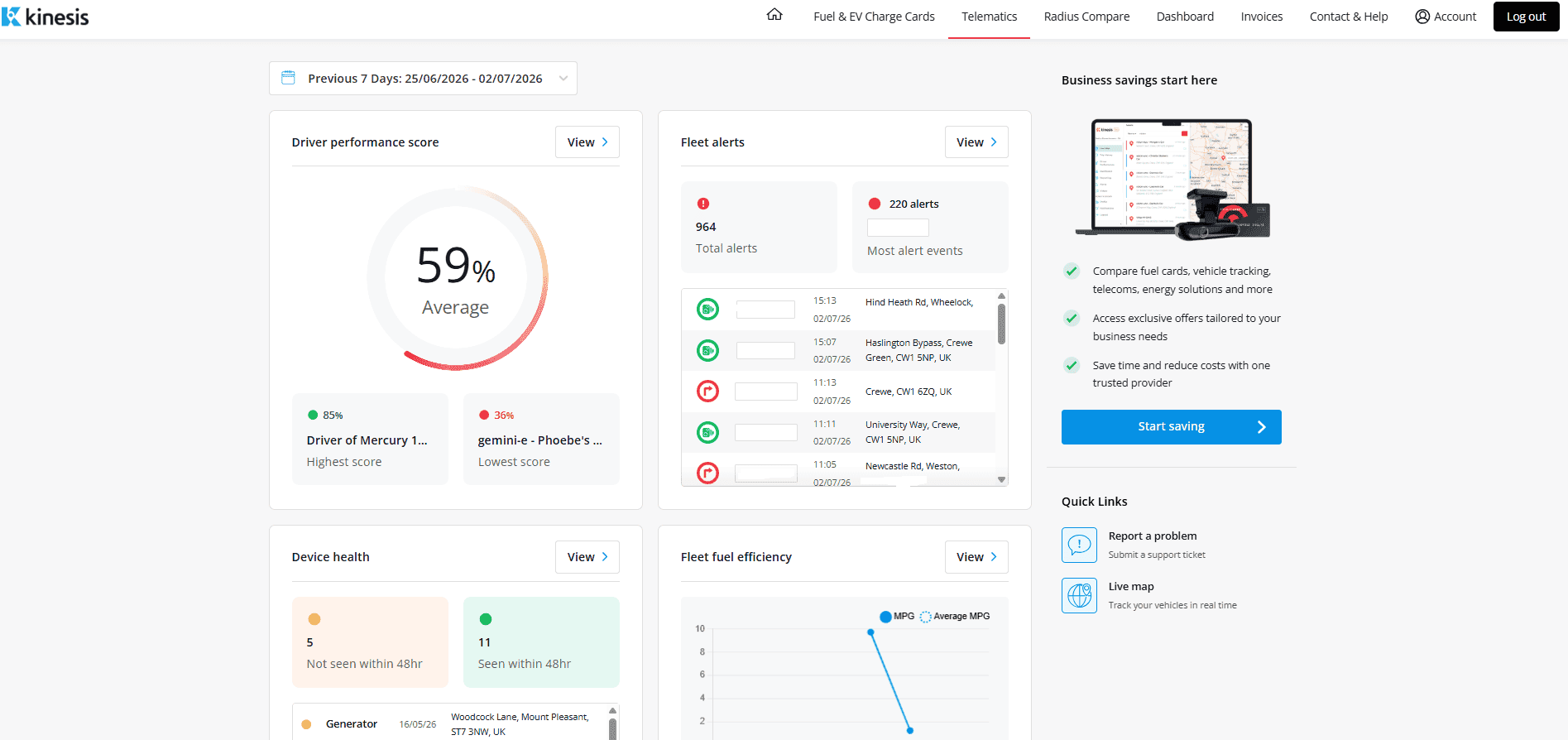Log out of the account

pos(1526,17)
